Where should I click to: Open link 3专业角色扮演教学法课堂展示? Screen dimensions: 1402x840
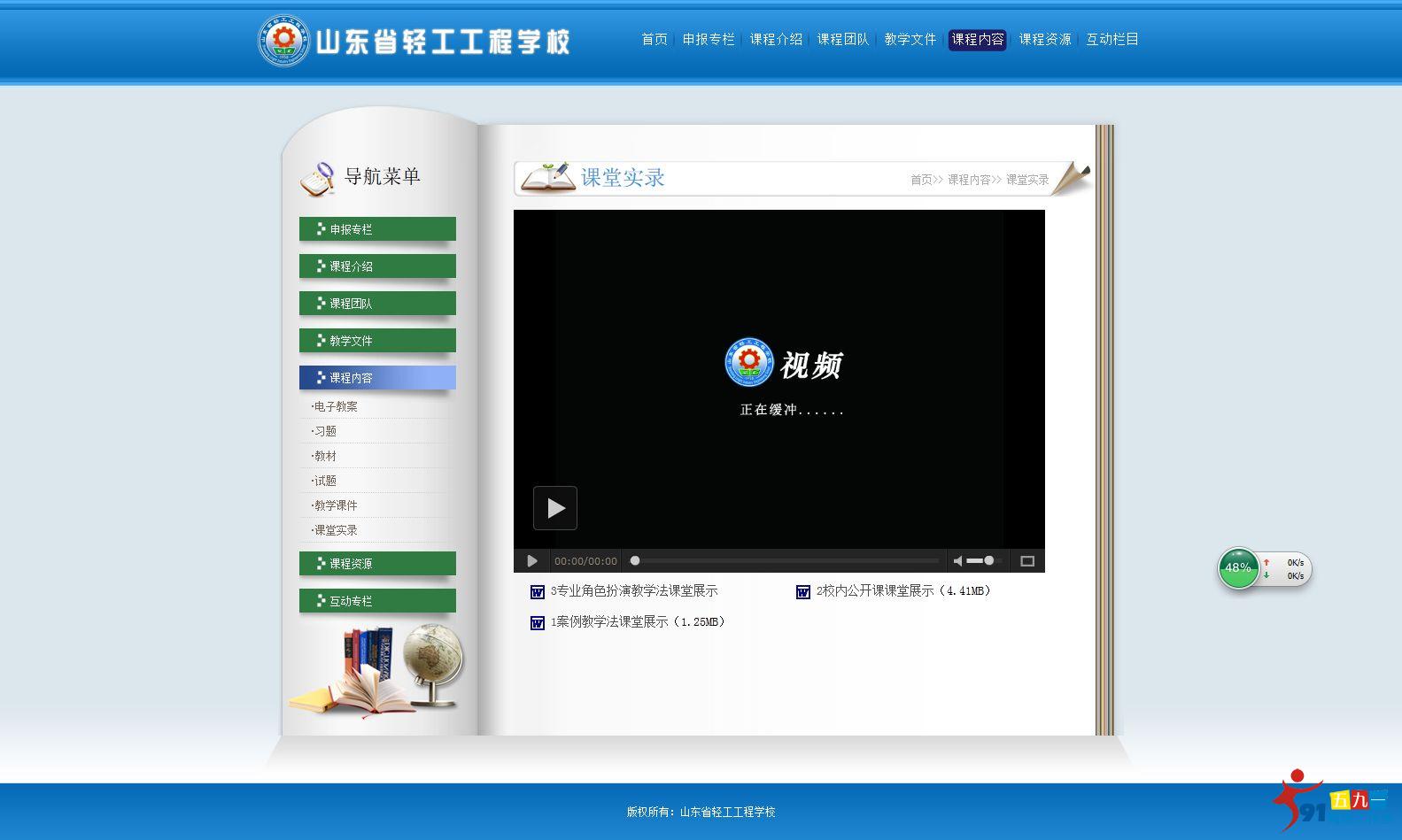[x=634, y=591]
